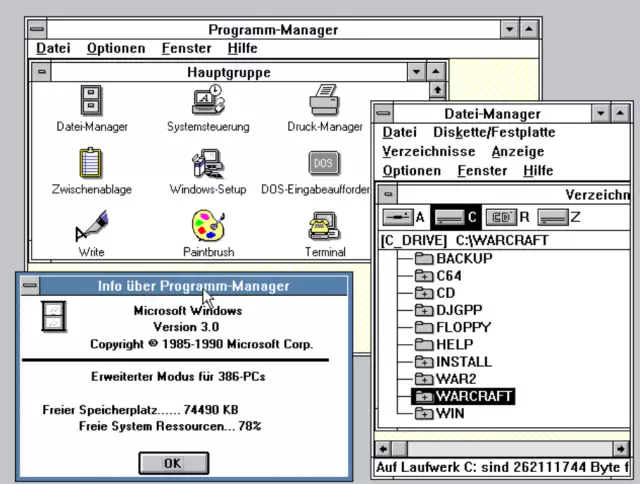Open Optionen menu in Programm-Manager
The height and width of the screenshot is (484, 640).
click(x=116, y=48)
